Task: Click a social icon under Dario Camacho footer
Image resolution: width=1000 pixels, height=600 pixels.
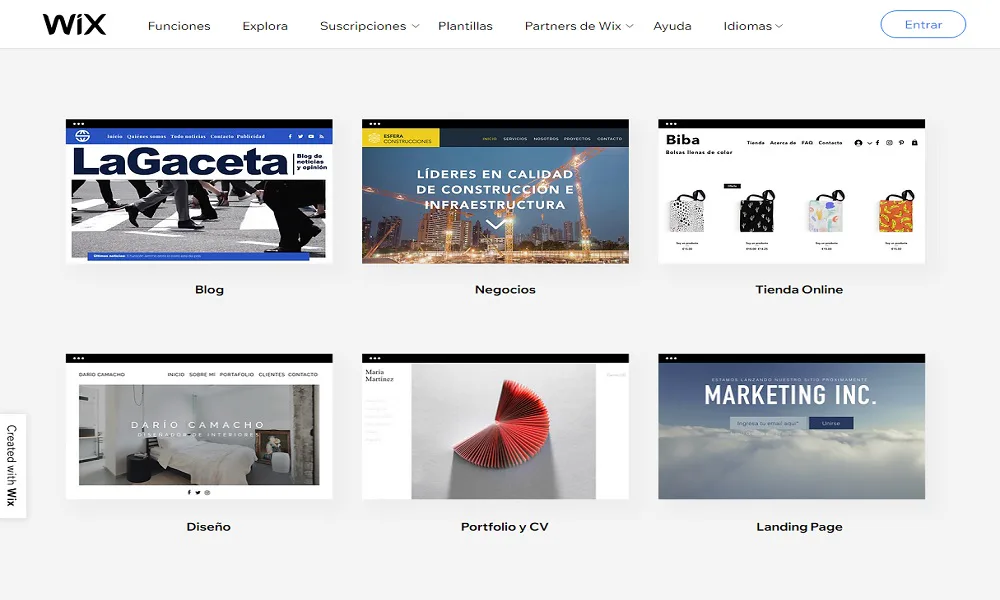Action: point(190,492)
